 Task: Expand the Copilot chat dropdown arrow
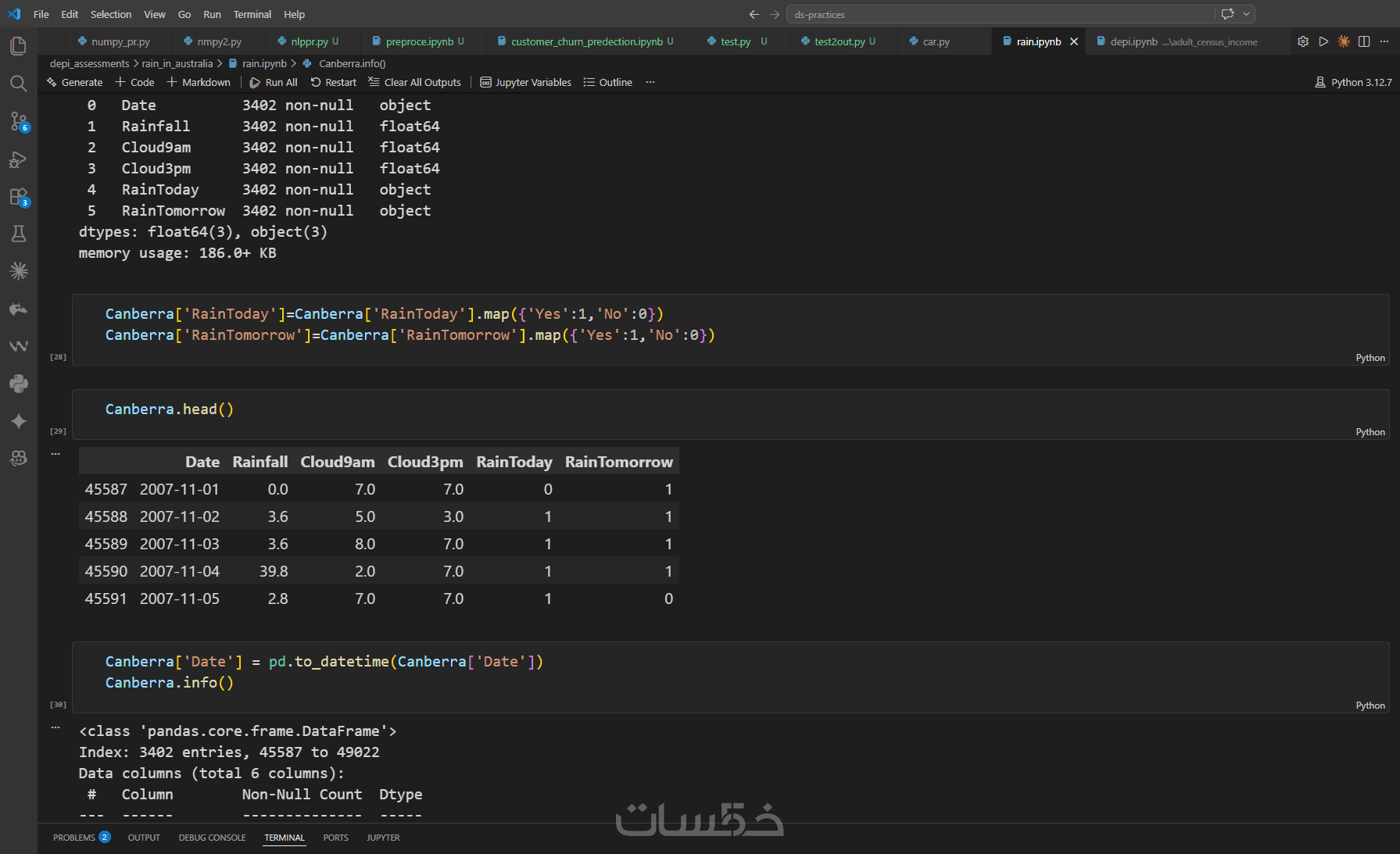point(1246,14)
